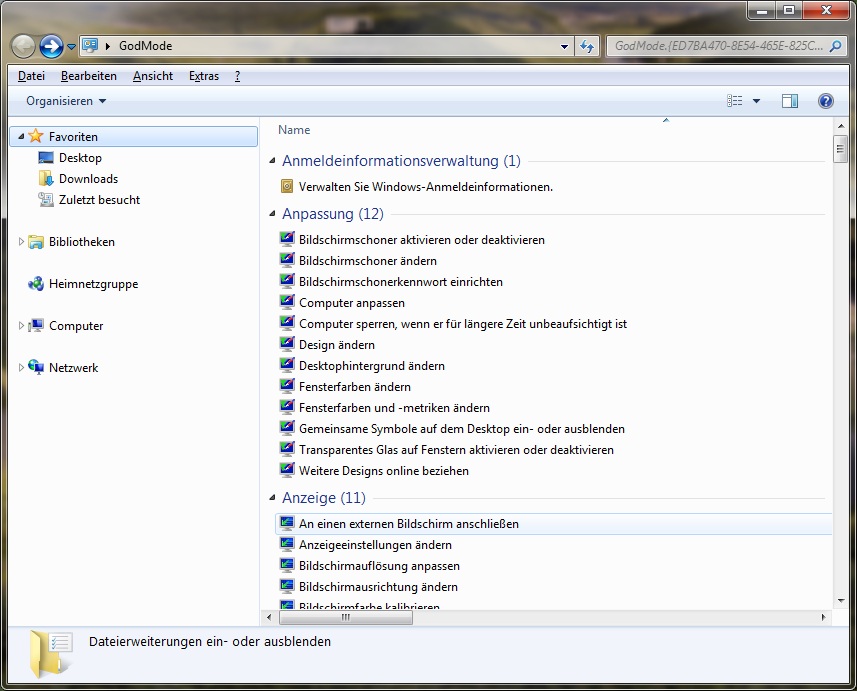Toggle the preview pane button
This screenshot has height=691, width=857.
point(790,101)
